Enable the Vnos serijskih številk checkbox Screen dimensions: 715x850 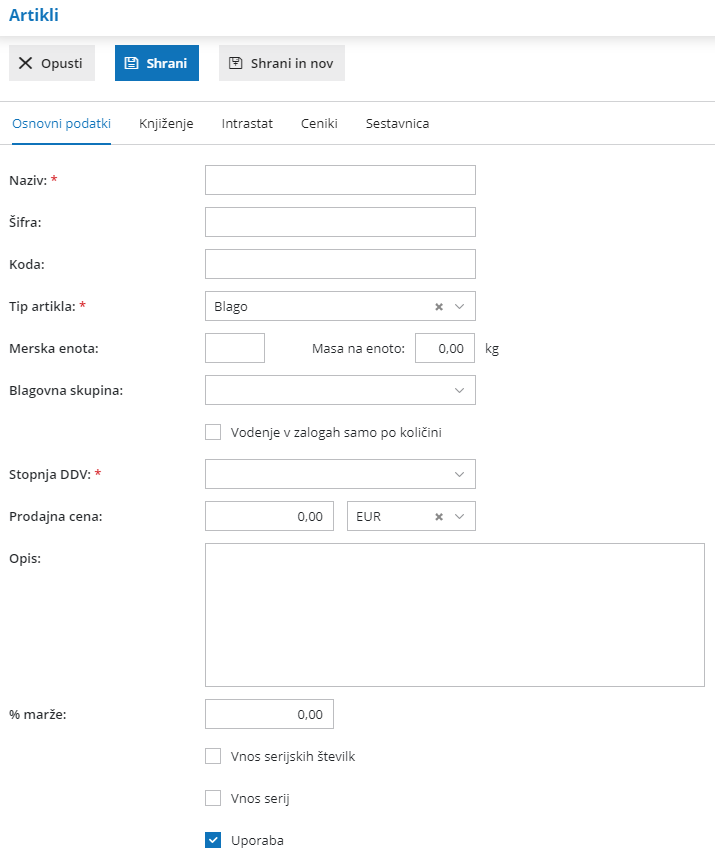pos(213,756)
